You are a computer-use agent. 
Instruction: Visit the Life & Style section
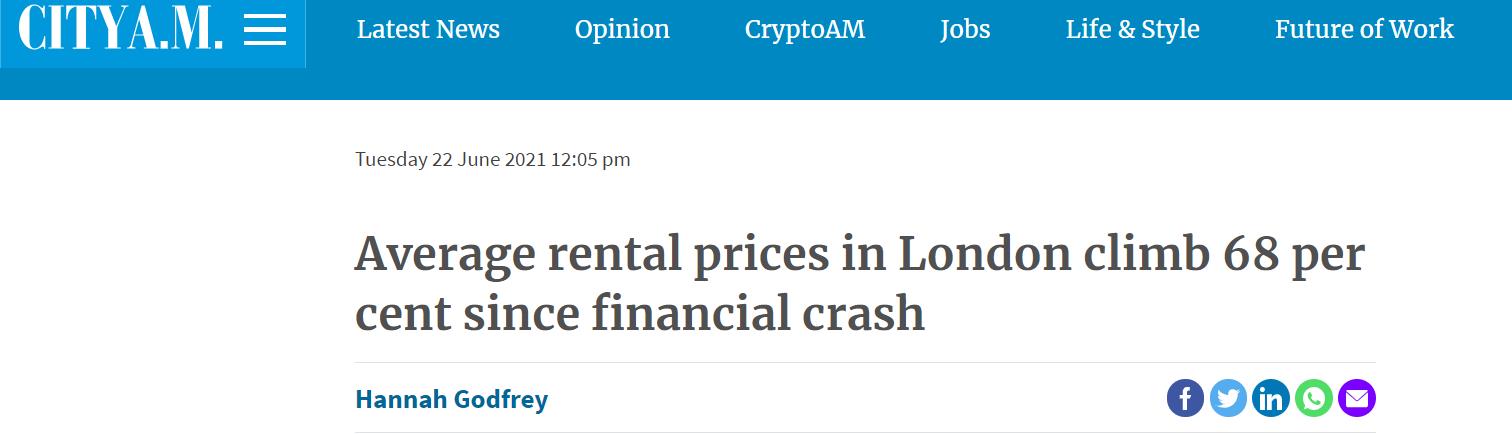pos(1133,30)
